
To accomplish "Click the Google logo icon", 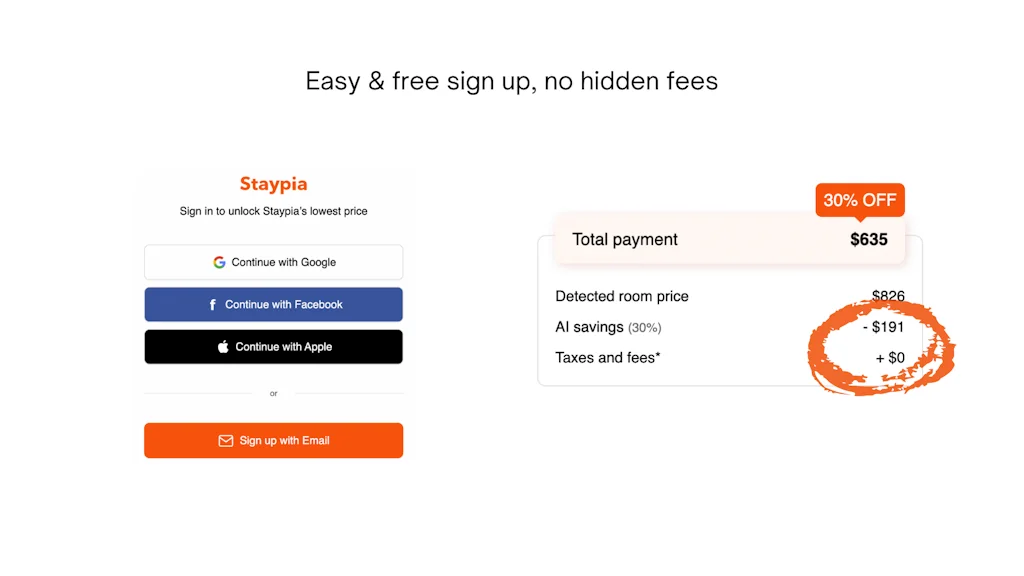I will pyautogui.click(x=219, y=262).
